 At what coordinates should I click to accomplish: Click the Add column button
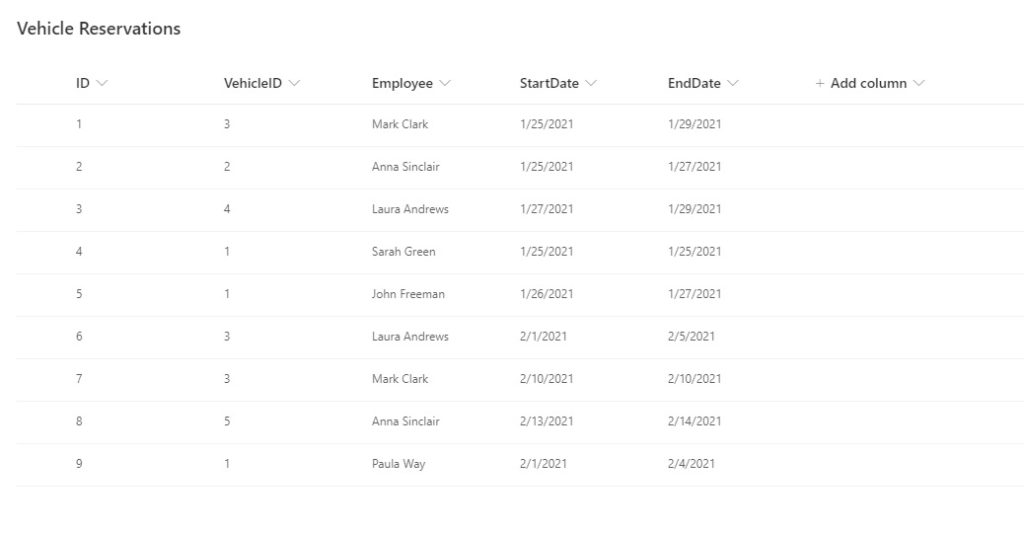click(x=870, y=84)
